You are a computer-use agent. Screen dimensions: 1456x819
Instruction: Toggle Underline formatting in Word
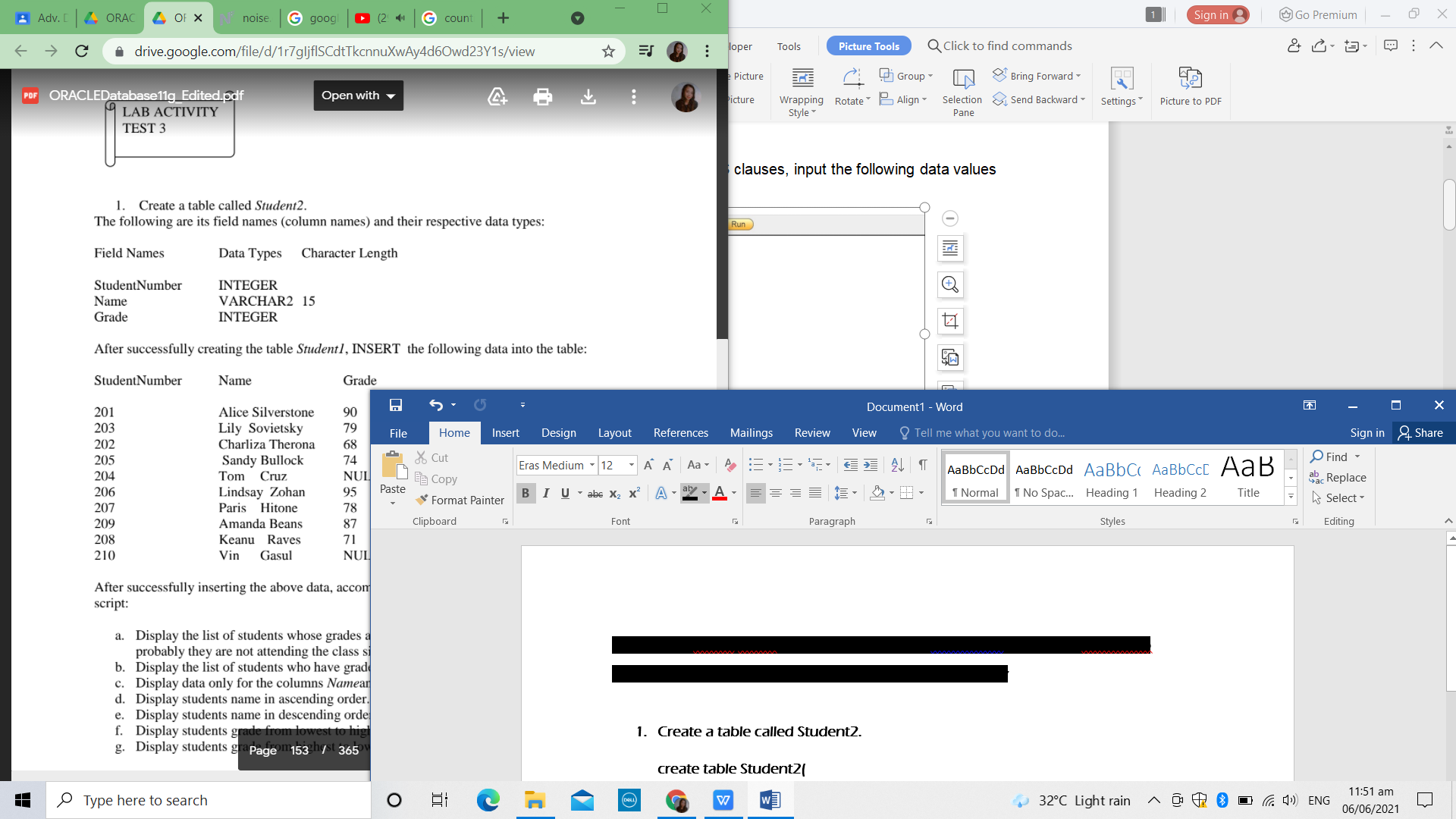pos(565,493)
